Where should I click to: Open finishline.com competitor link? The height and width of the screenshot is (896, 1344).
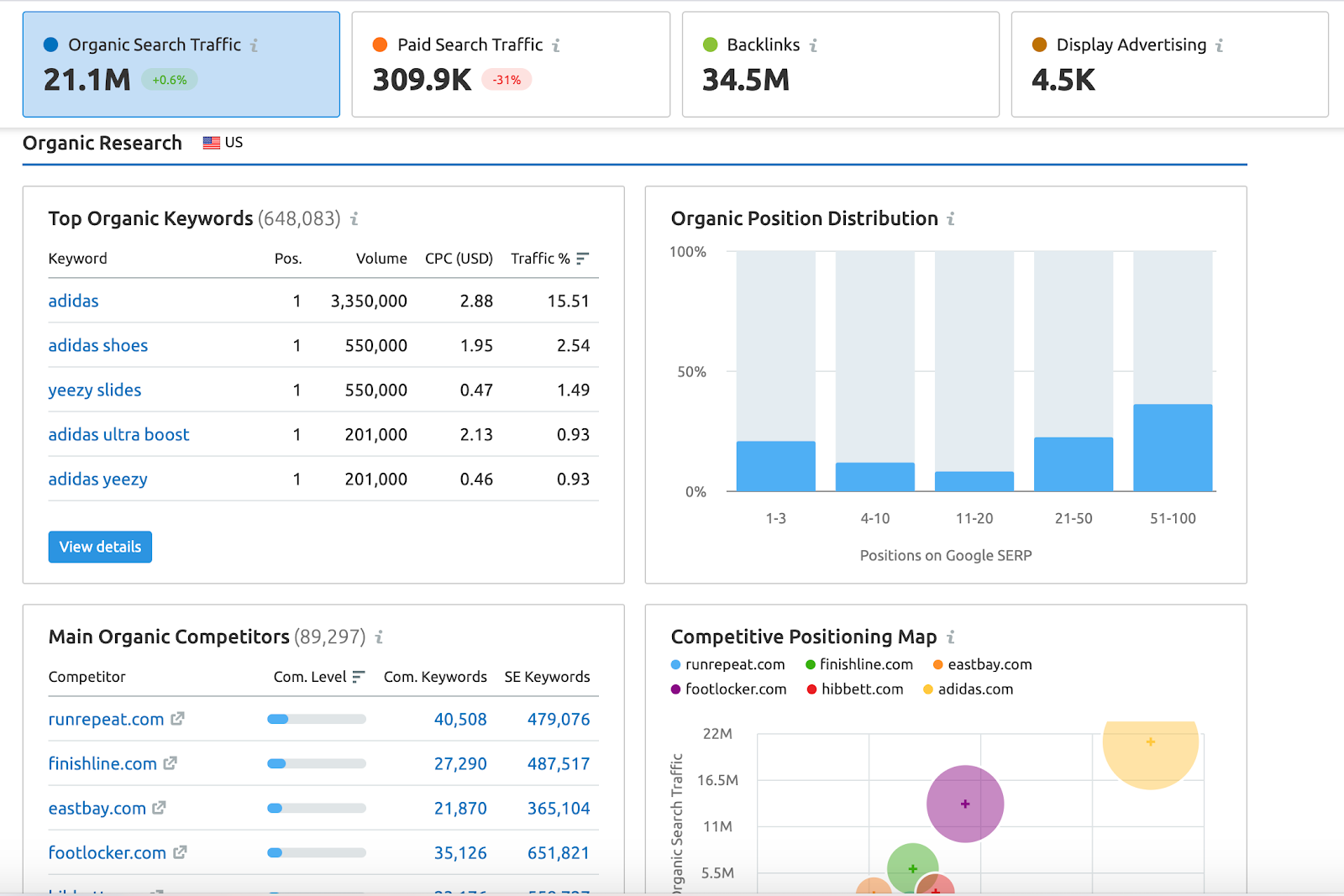click(x=102, y=763)
